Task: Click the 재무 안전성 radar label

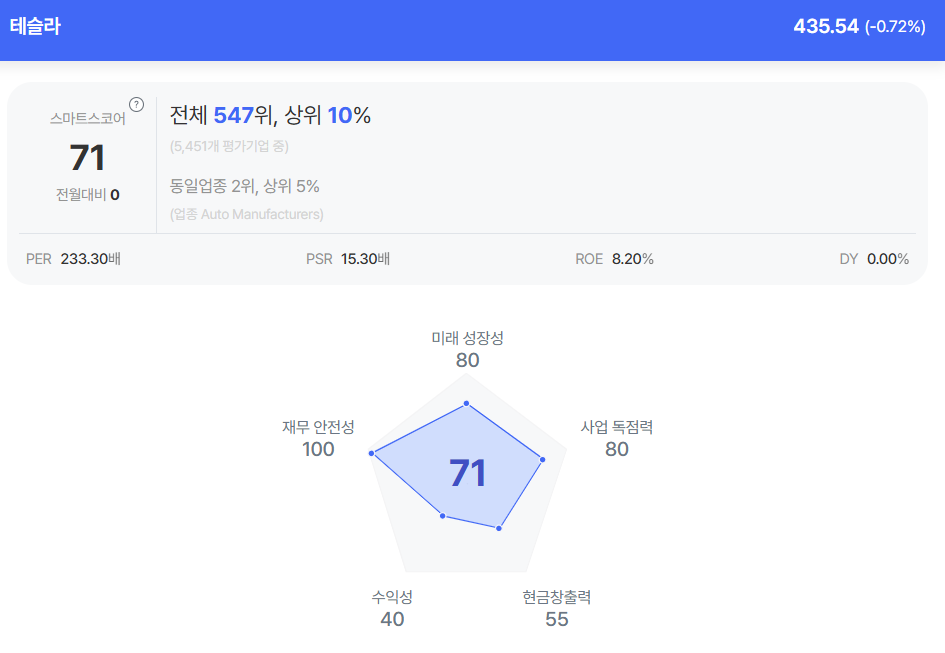Action: coord(318,427)
